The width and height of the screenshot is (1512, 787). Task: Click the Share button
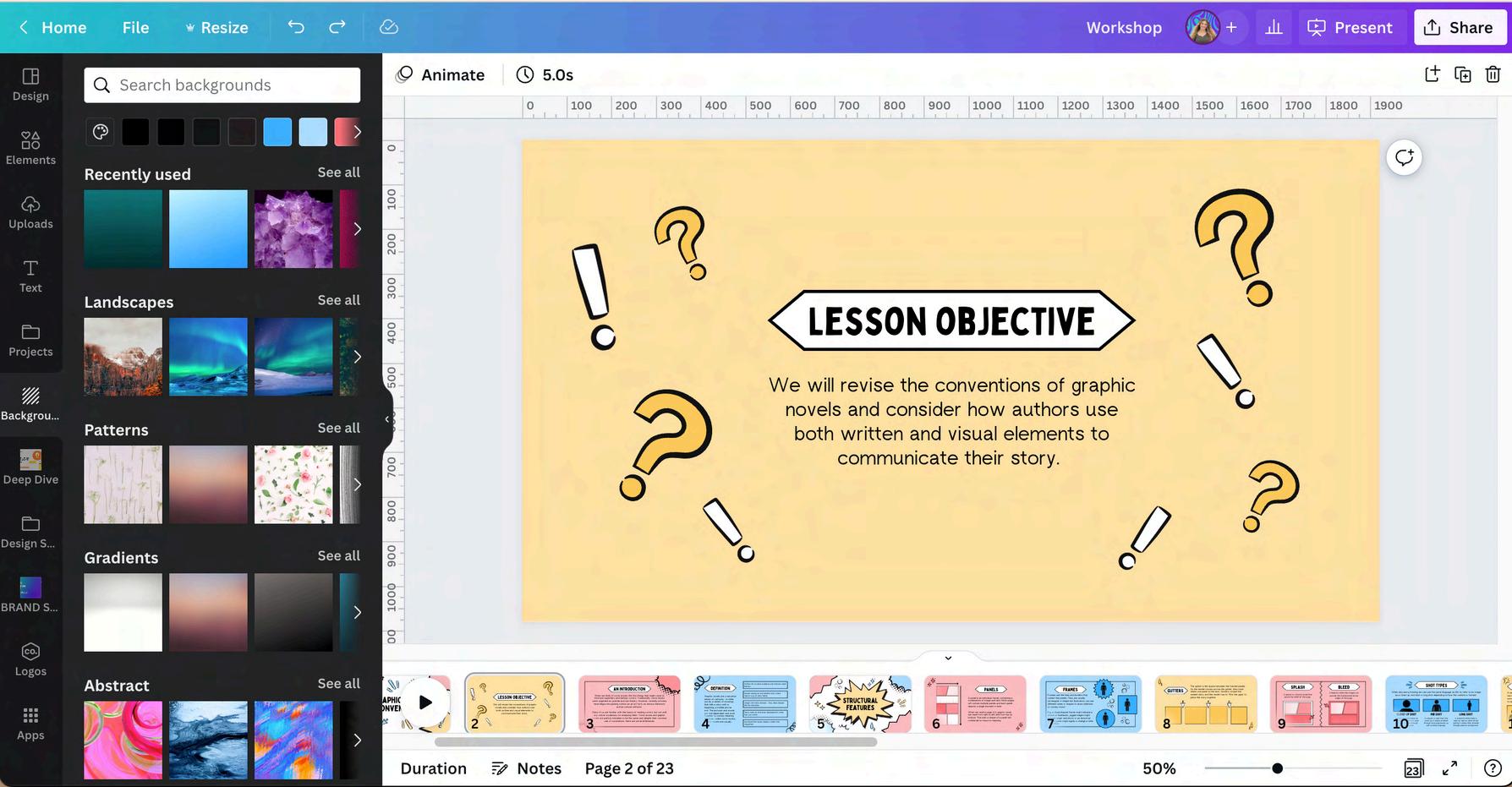[1459, 27]
